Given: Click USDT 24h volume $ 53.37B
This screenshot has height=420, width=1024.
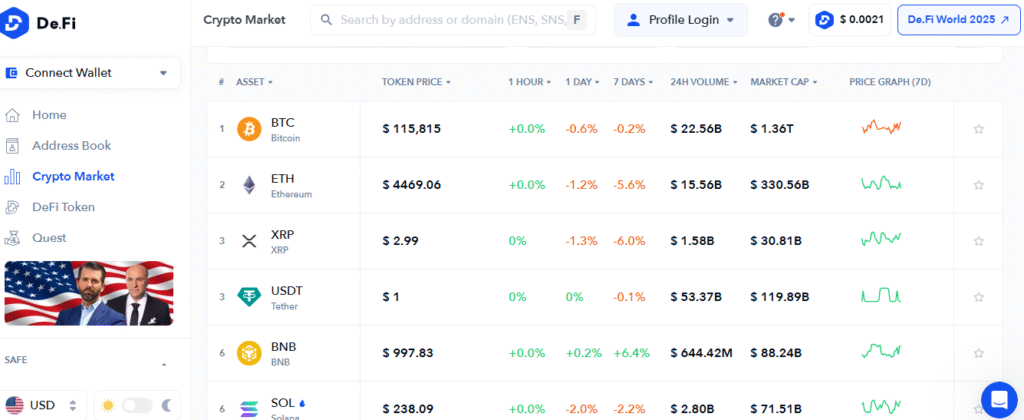Looking at the screenshot, I should point(696,297).
